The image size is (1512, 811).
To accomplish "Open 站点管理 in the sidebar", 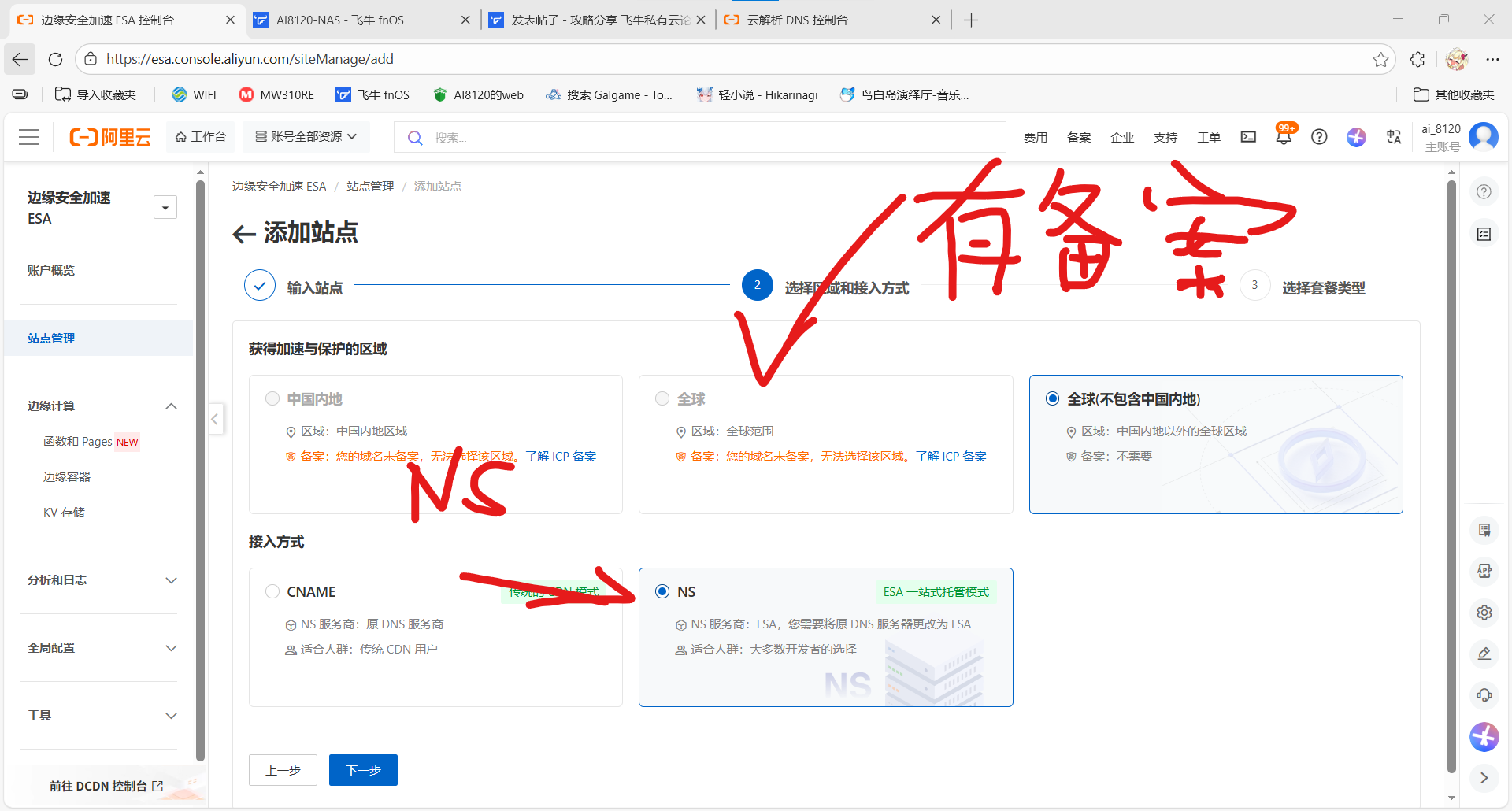I will [98, 339].
